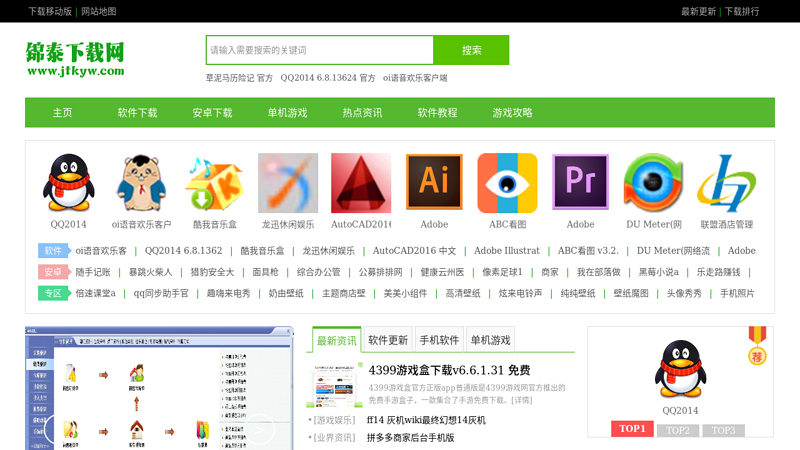Open the 联盟酒店管理 icon
The width and height of the screenshot is (800, 450).
coord(727,183)
